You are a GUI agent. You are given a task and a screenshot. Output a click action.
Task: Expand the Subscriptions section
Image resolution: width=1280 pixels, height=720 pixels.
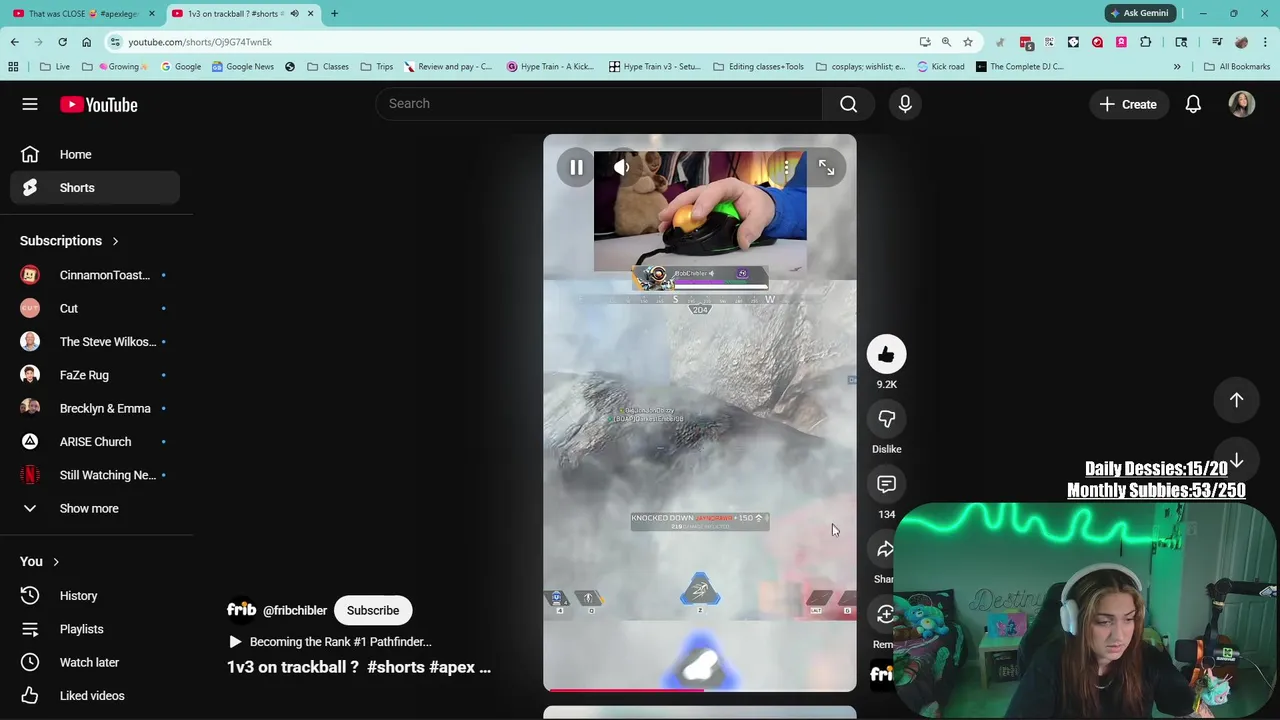pos(69,241)
